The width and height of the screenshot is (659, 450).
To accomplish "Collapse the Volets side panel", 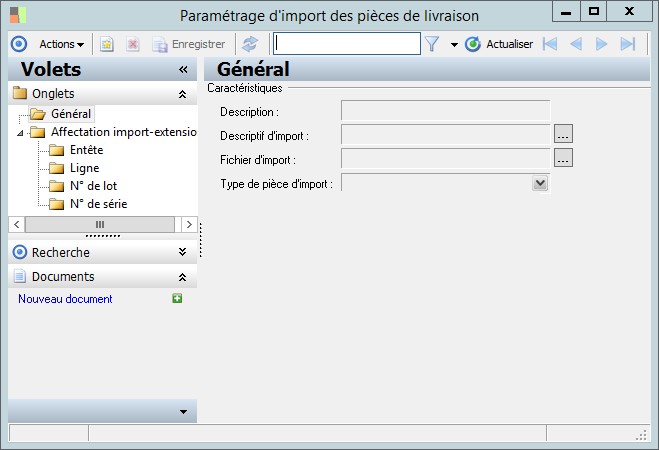I will [183, 70].
